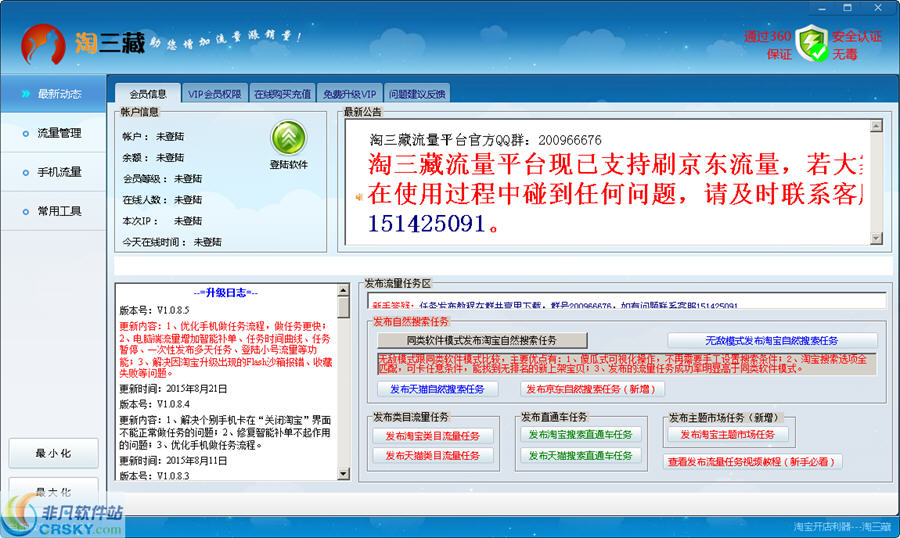Click 发布淘宝主题市场任务 button
This screenshot has width=900, height=538.
click(727, 435)
